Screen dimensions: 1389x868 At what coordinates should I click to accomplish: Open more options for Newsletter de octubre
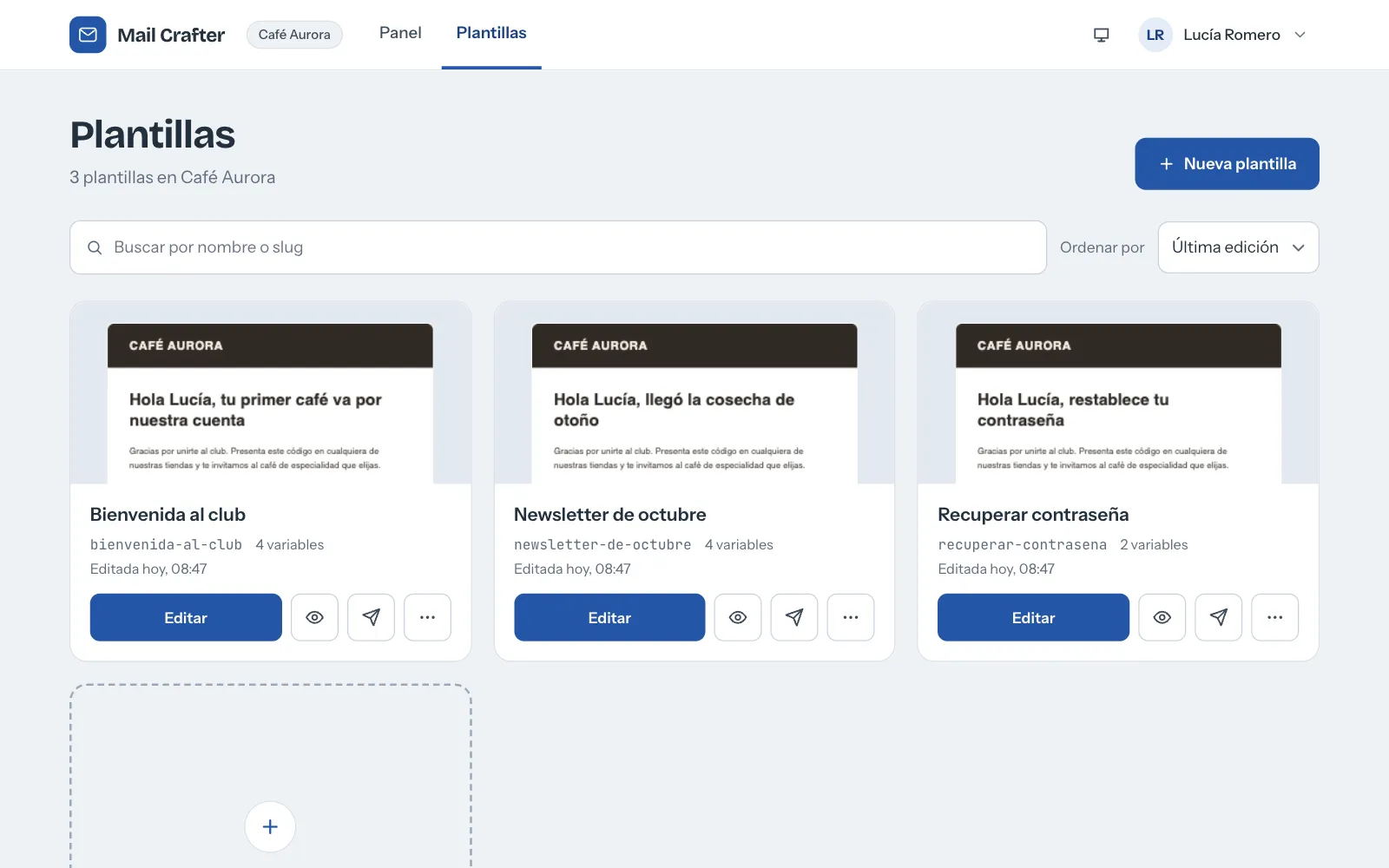click(x=851, y=617)
